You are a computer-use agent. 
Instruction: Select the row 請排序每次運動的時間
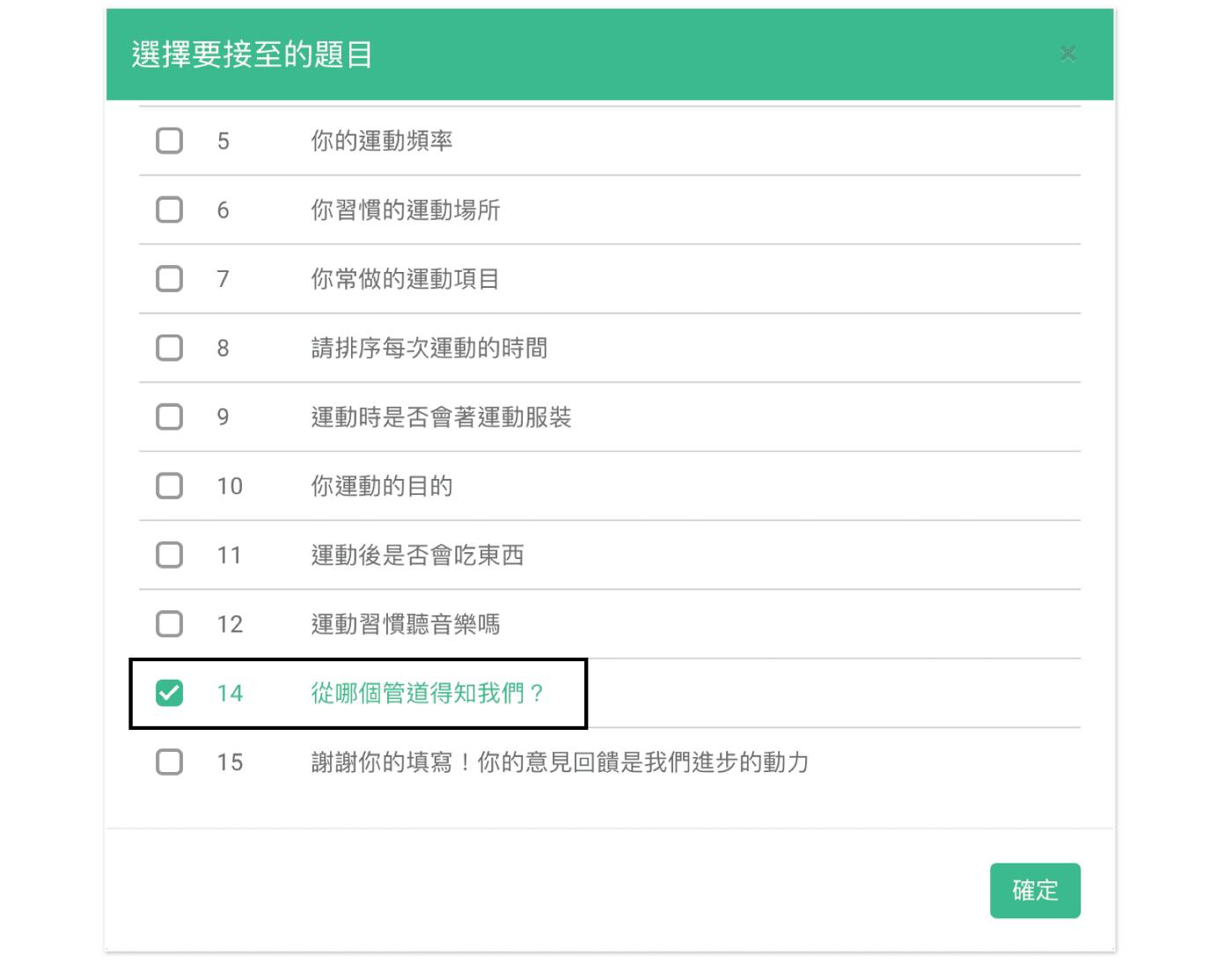click(610, 348)
